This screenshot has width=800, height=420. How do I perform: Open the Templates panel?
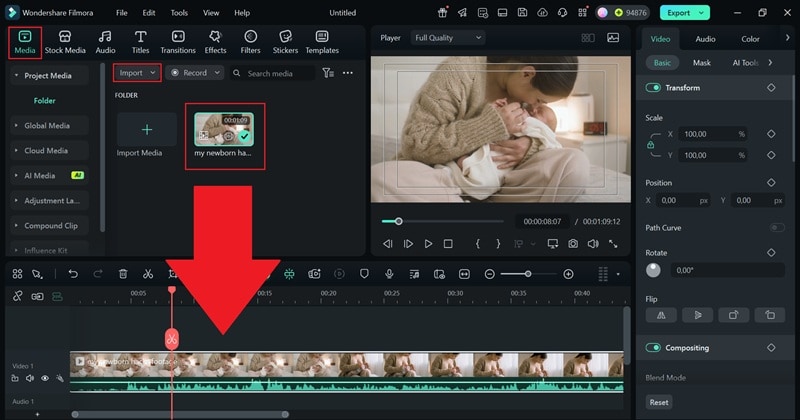coord(322,42)
